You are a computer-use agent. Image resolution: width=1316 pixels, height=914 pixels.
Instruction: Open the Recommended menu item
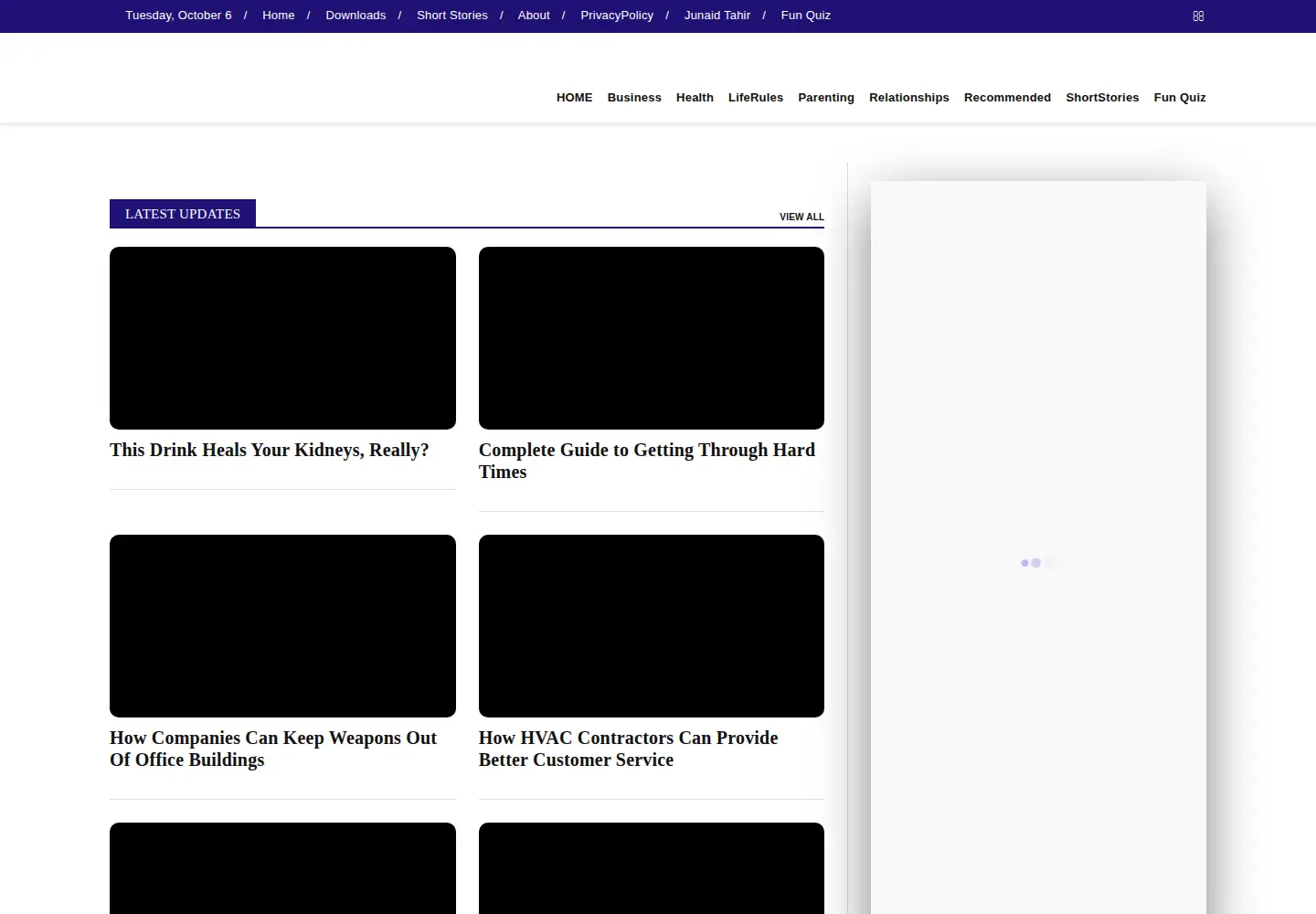point(1007,98)
